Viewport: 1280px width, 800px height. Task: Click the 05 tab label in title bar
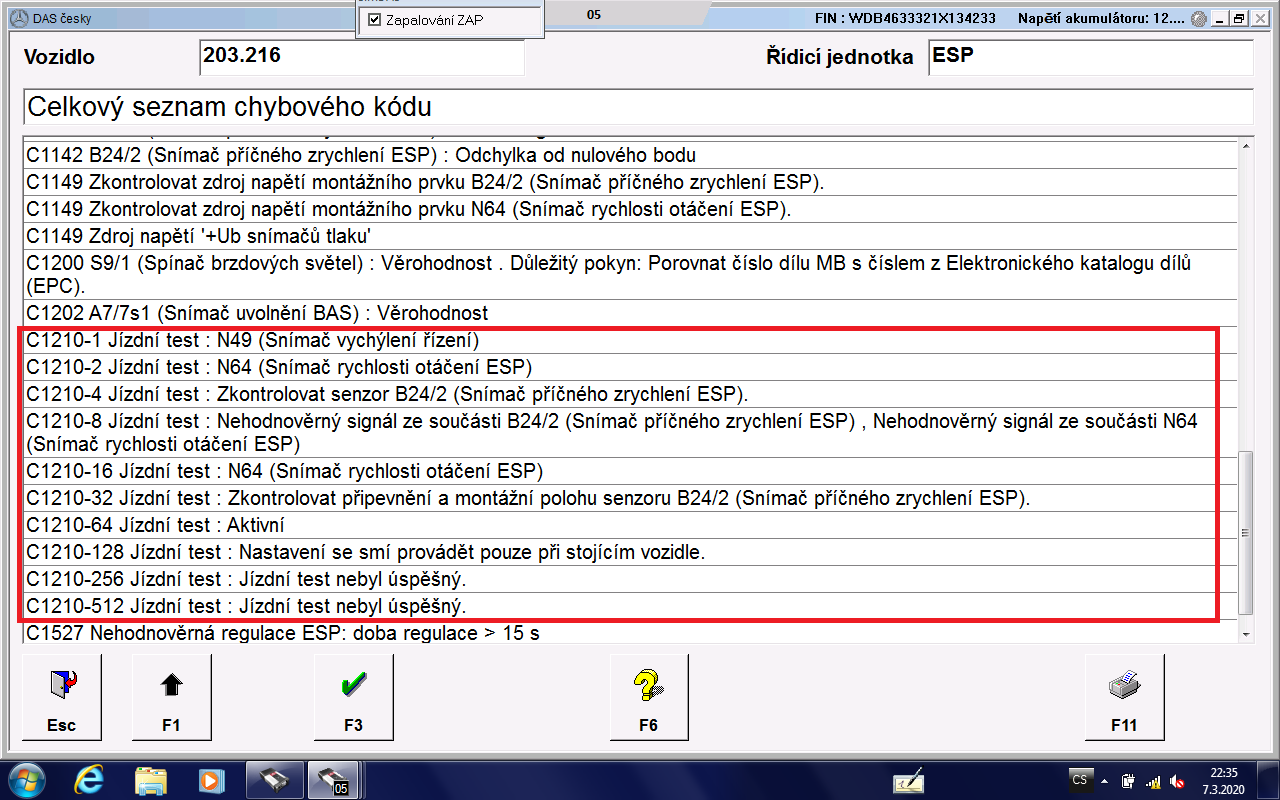point(594,15)
